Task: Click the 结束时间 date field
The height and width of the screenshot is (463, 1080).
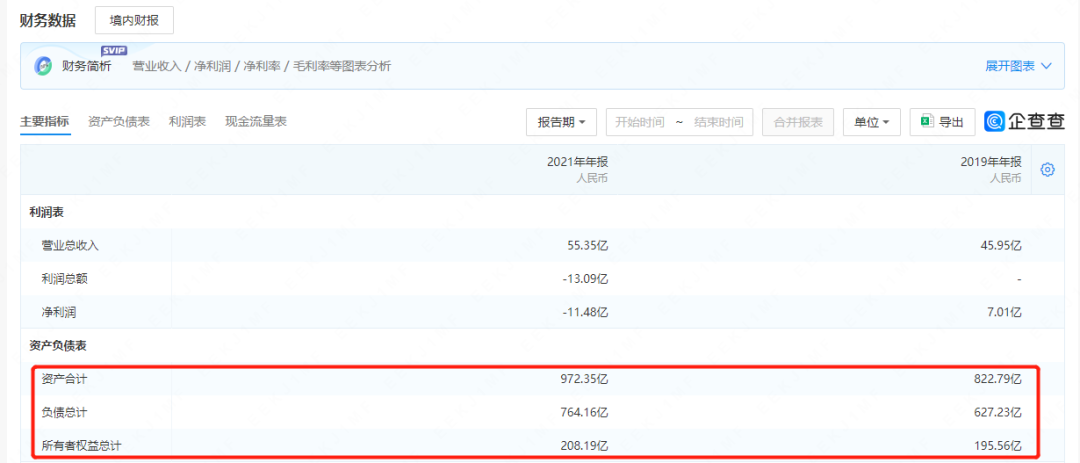Action: [x=718, y=122]
